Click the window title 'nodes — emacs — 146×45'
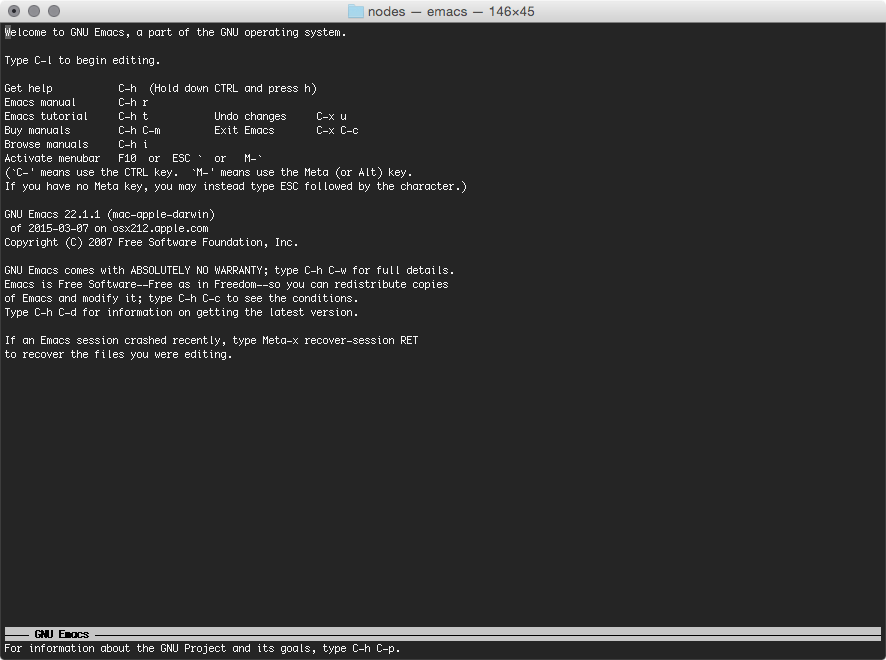Viewport: 886px width, 660px height. pos(451,11)
